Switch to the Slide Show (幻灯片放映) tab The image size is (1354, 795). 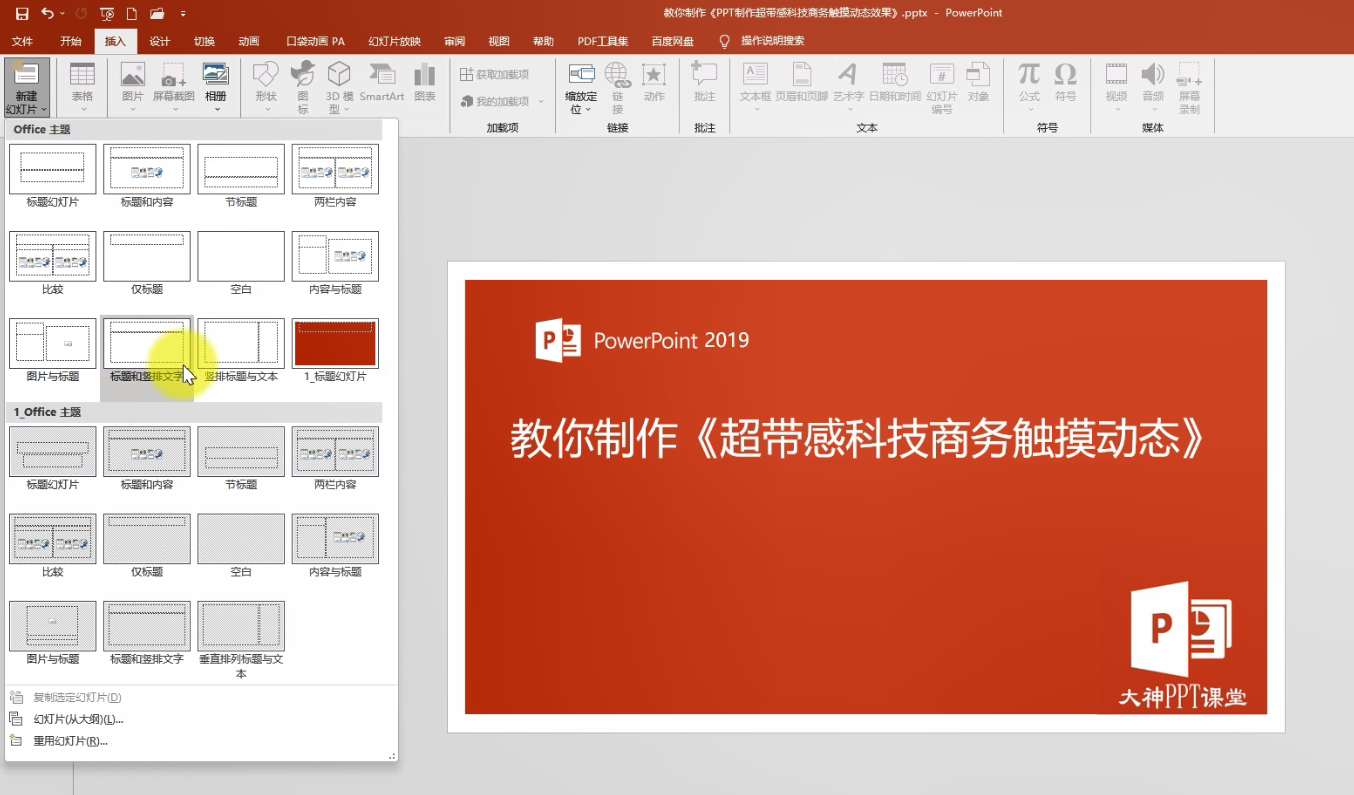(395, 41)
